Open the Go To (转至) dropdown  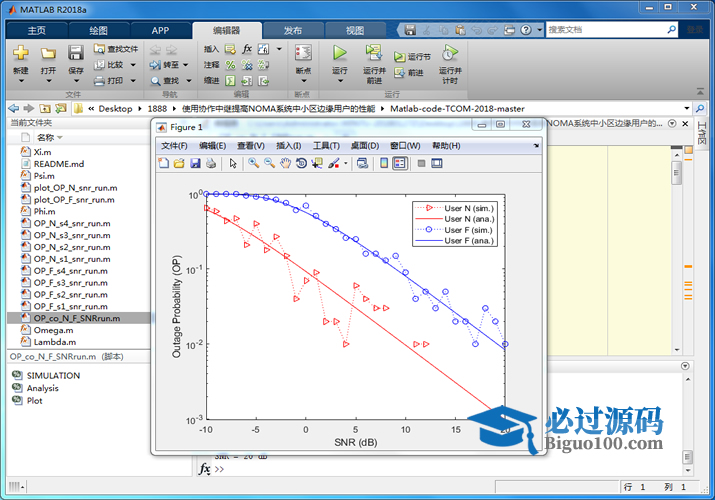click(186, 65)
